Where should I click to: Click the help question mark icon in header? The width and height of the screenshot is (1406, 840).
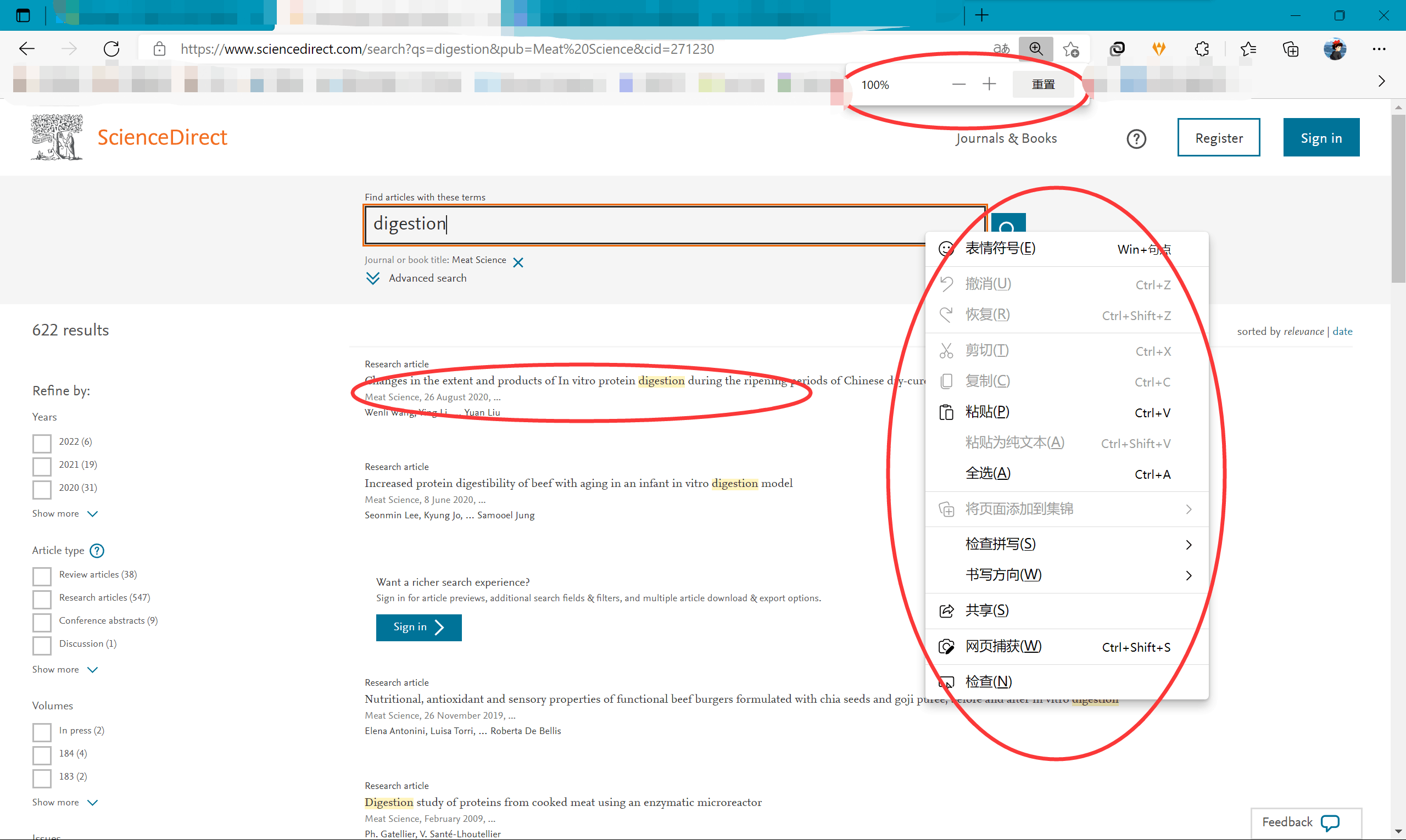tap(1136, 139)
